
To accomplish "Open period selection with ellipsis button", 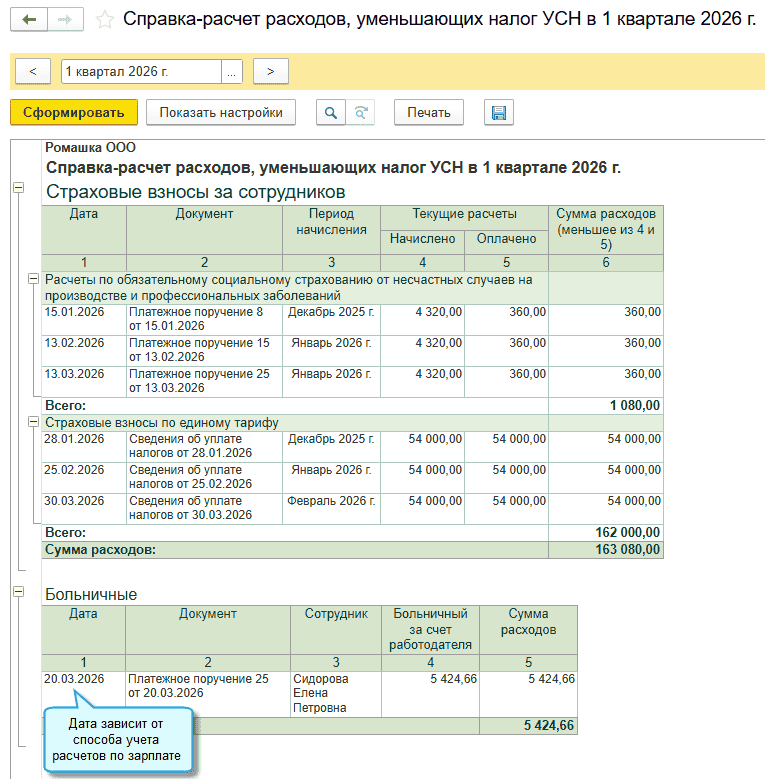I will tap(232, 71).
